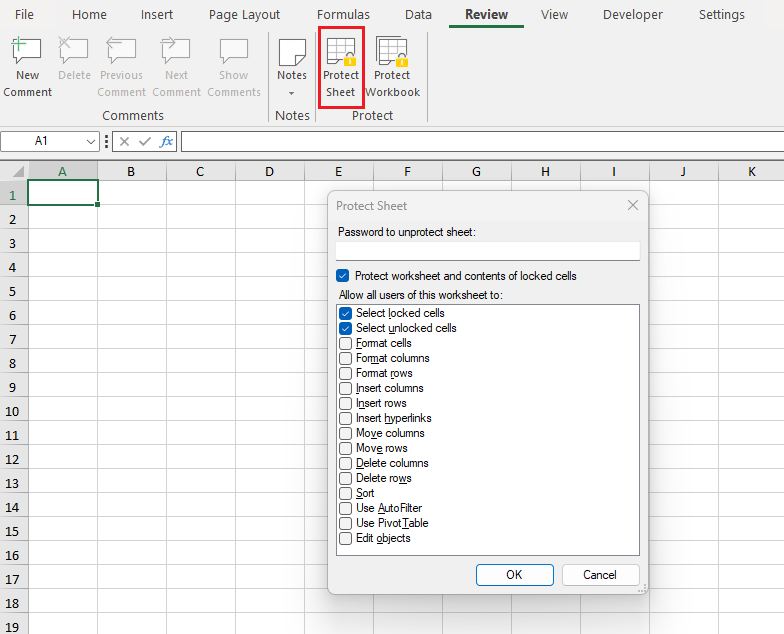Click the formula bar drag handle dots
The height and width of the screenshot is (634, 784).
click(x=106, y=142)
